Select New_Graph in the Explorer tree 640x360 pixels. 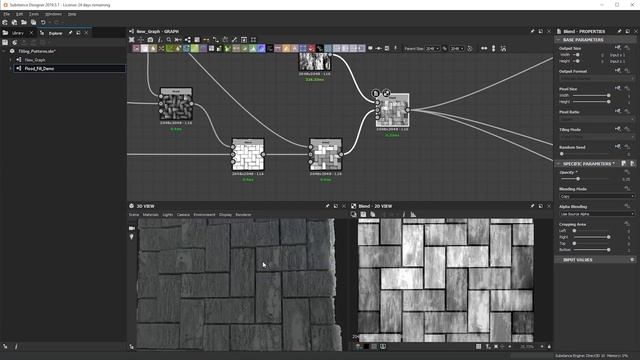[35, 60]
